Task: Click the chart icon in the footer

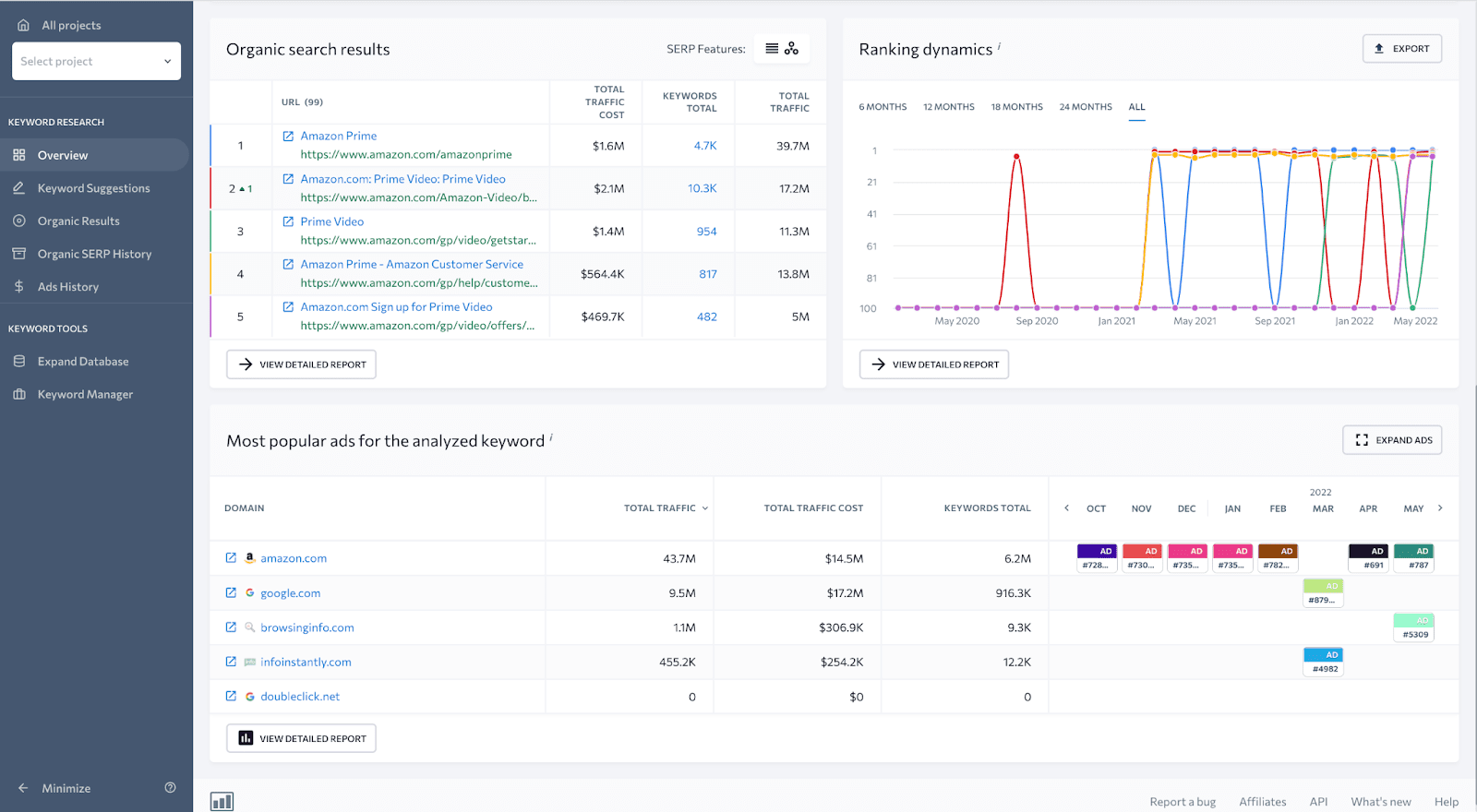Action: coord(222,801)
